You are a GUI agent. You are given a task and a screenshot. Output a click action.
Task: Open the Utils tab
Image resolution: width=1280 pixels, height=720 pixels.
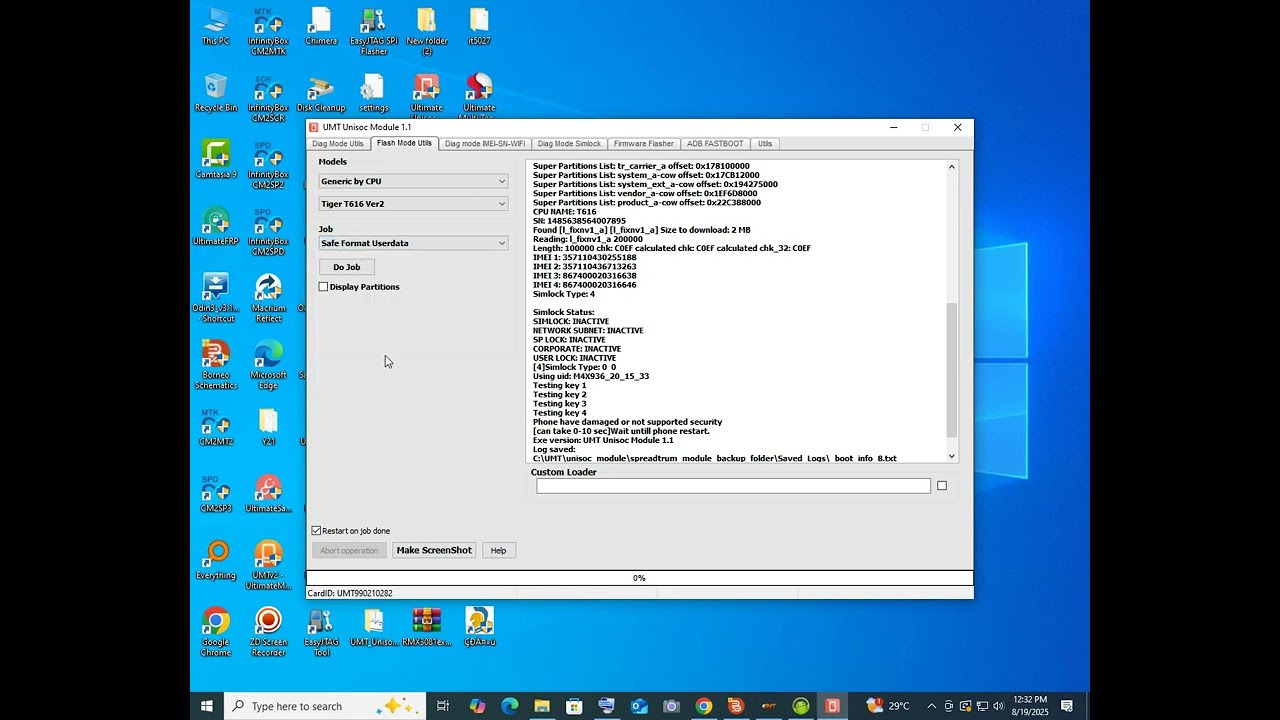point(765,144)
